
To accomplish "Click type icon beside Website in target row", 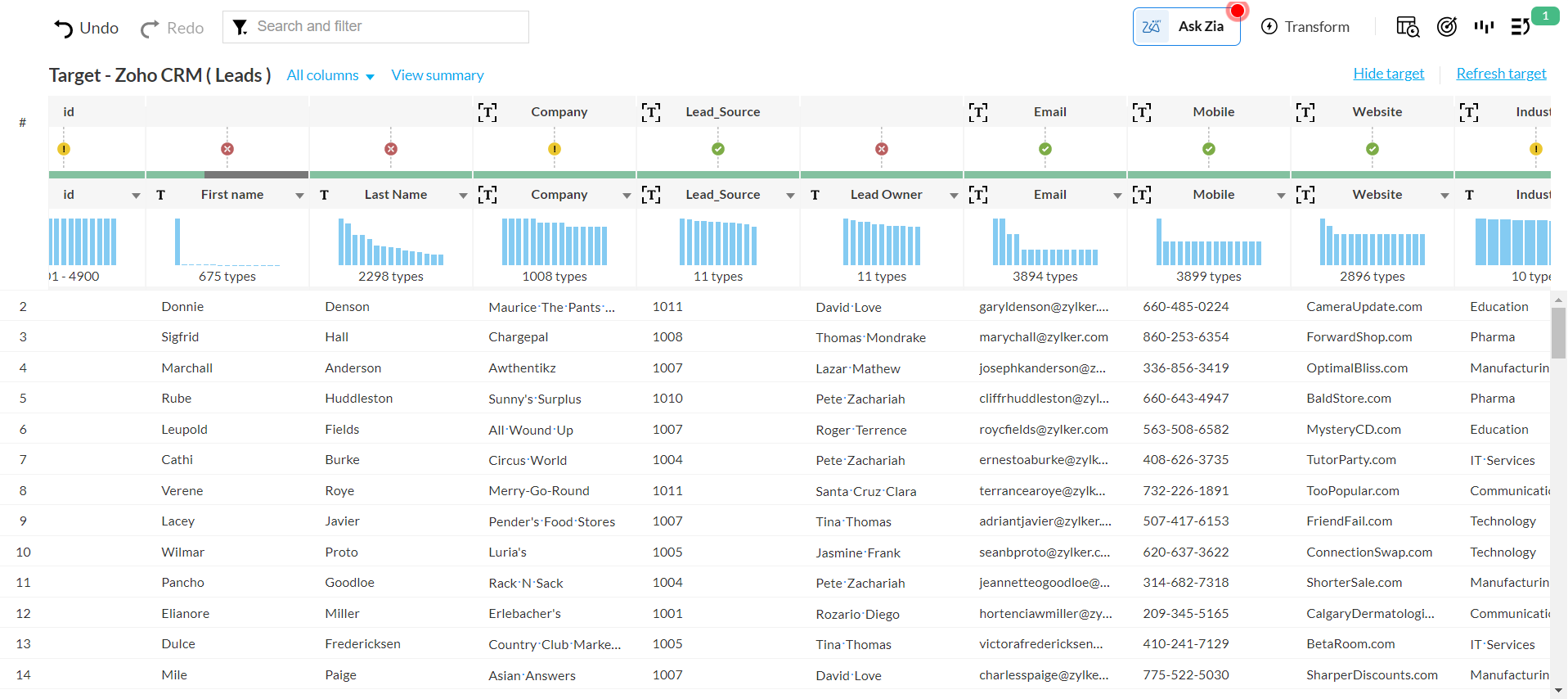I will (1305, 112).
